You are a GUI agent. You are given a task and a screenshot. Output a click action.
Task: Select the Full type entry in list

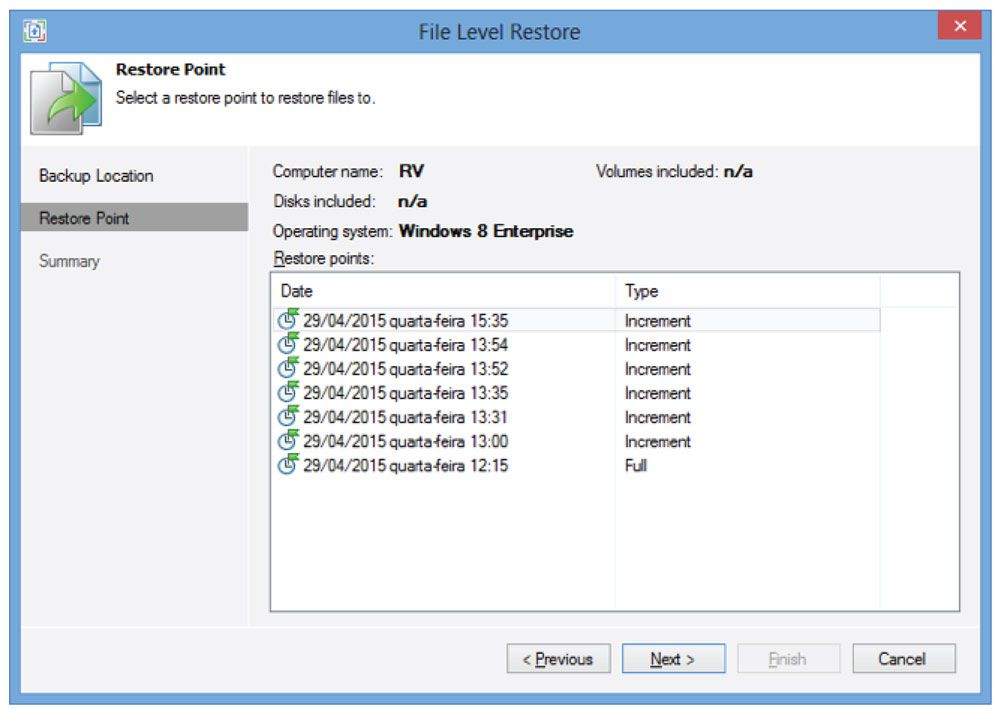(x=636, y=465)
